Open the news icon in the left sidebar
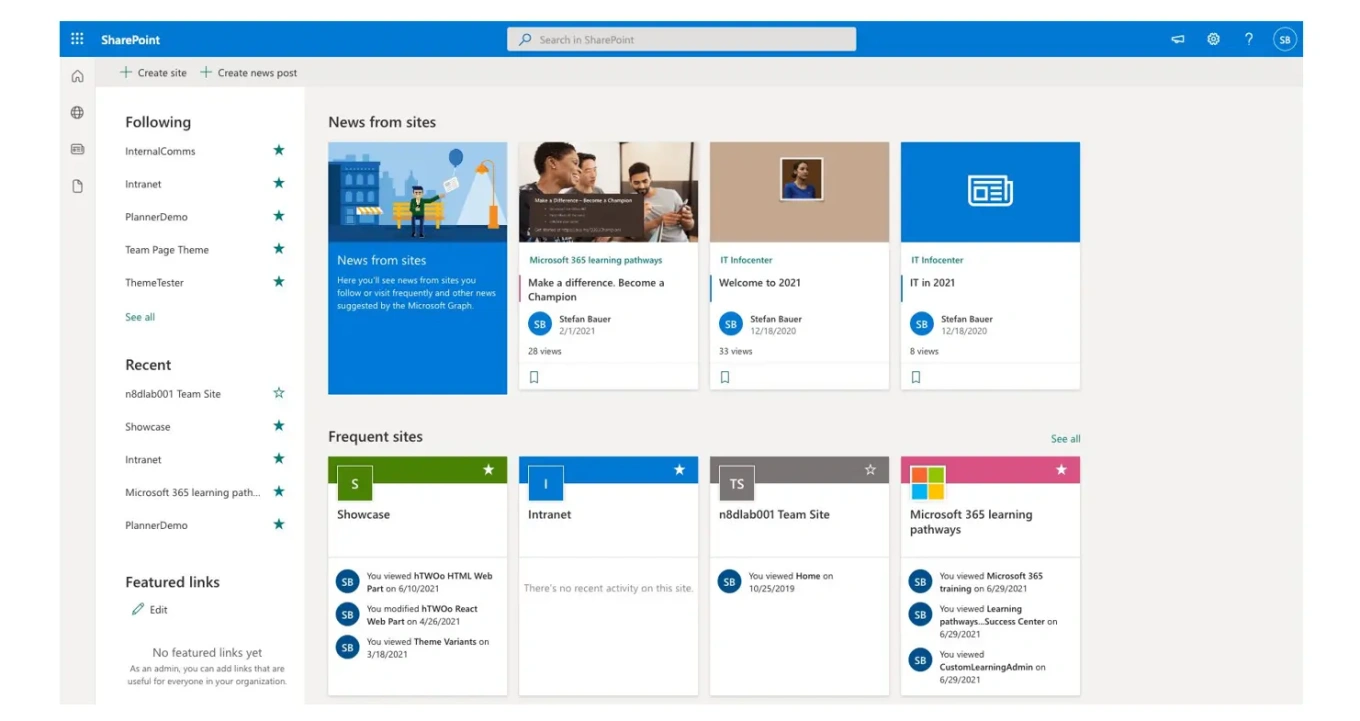The width and height of the screenshot is (1360, 721). (x=77, y=148)
